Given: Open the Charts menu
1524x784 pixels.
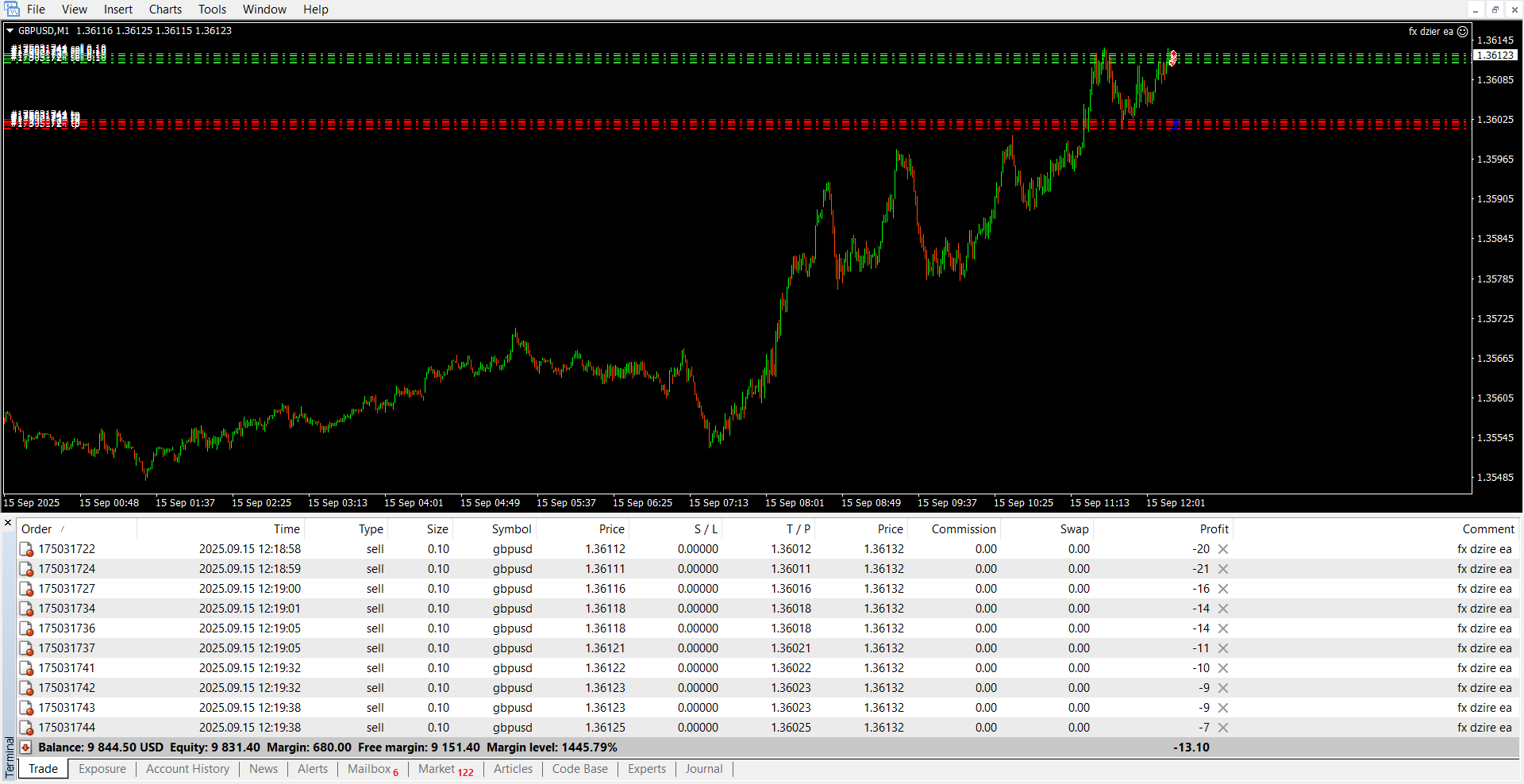Looking at the screenshot, I should pyautogui.click(x=165, y=10).
